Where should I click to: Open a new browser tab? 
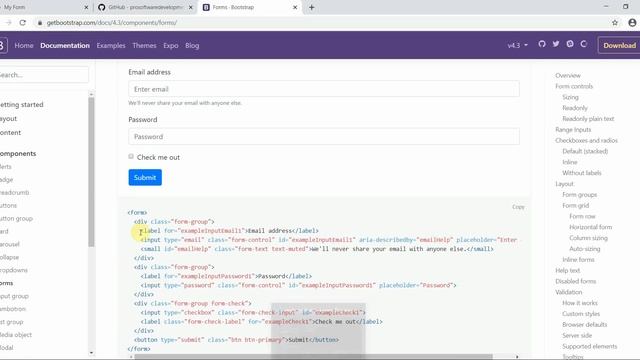(x=311, y=7)
